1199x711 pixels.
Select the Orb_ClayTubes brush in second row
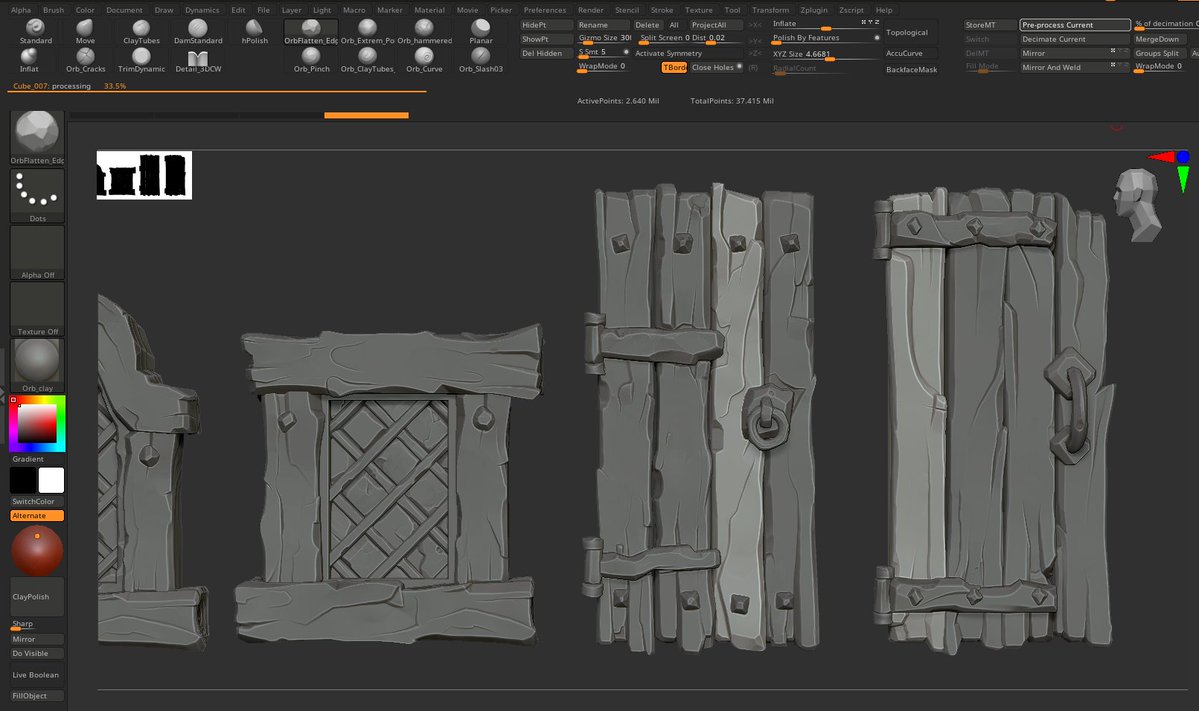point(368,60)
